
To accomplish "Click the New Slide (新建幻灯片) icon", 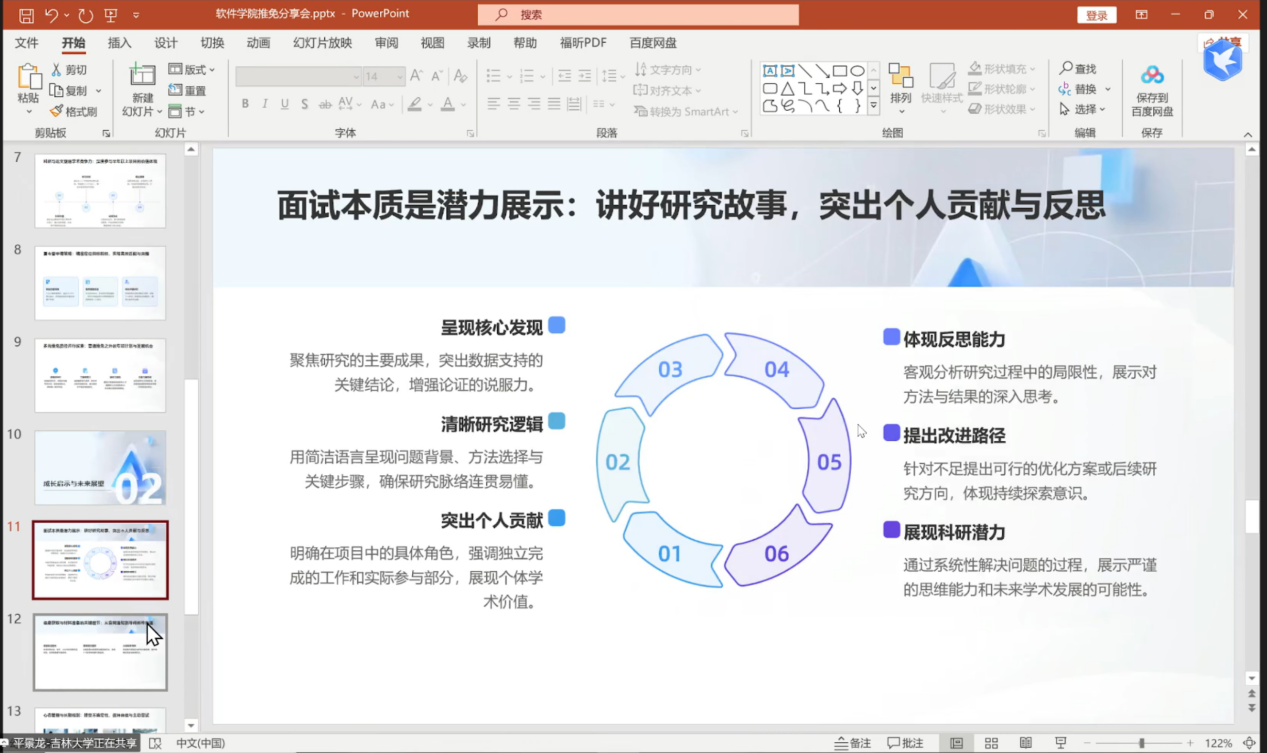I will 143,76.
